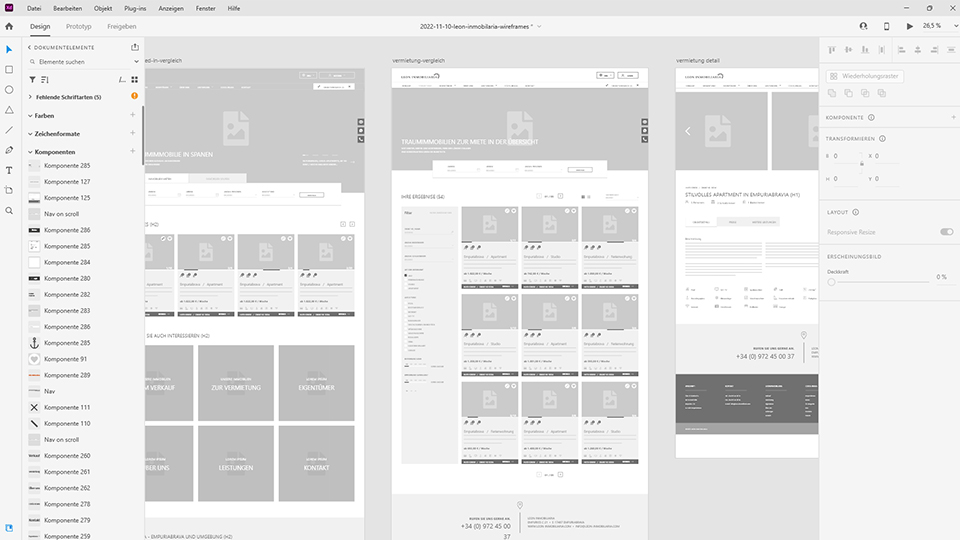
Task: Pick the Polygon tool
Action: coord(9,110)
